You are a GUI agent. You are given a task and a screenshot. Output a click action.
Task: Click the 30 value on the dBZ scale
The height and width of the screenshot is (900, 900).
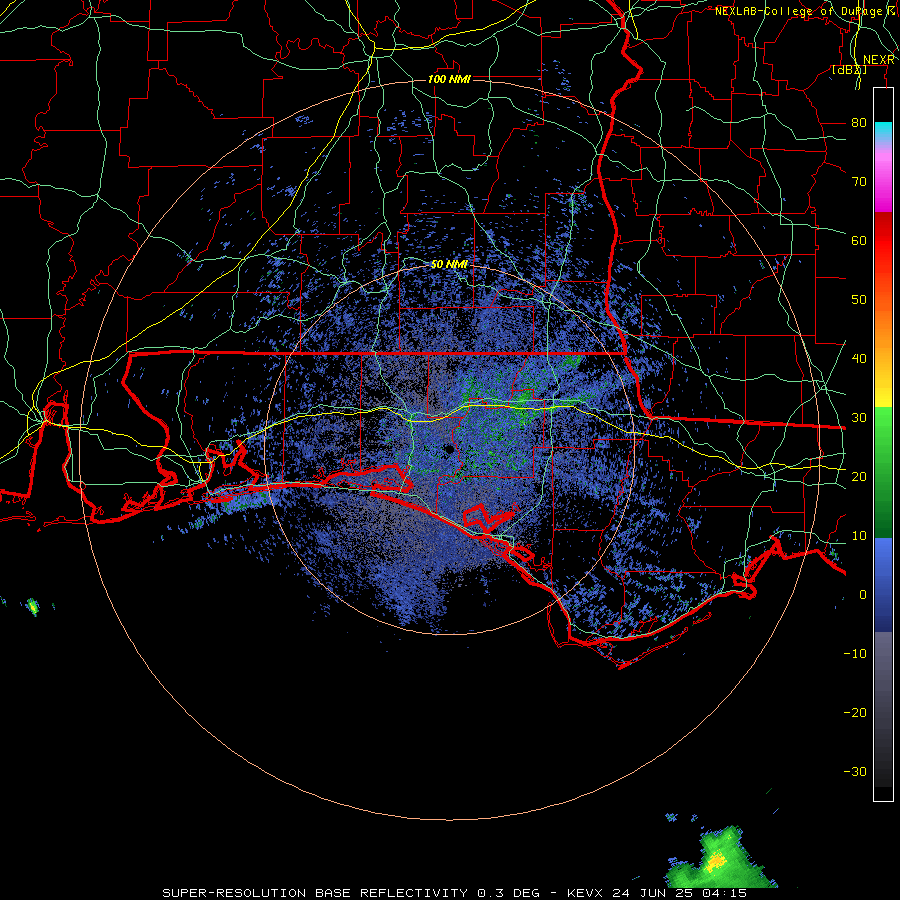click(859, 418)
